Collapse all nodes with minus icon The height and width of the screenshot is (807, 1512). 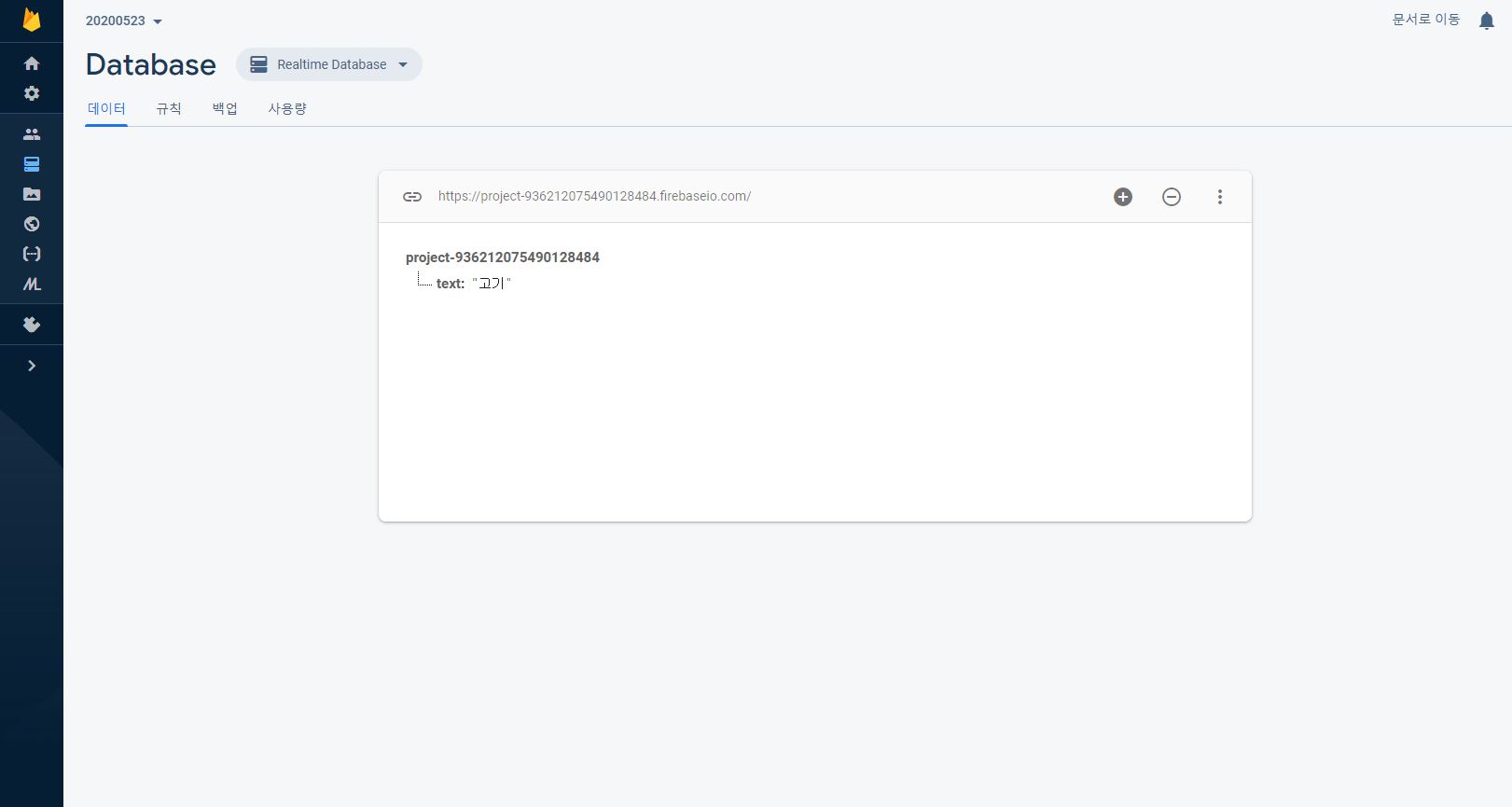1172,197
